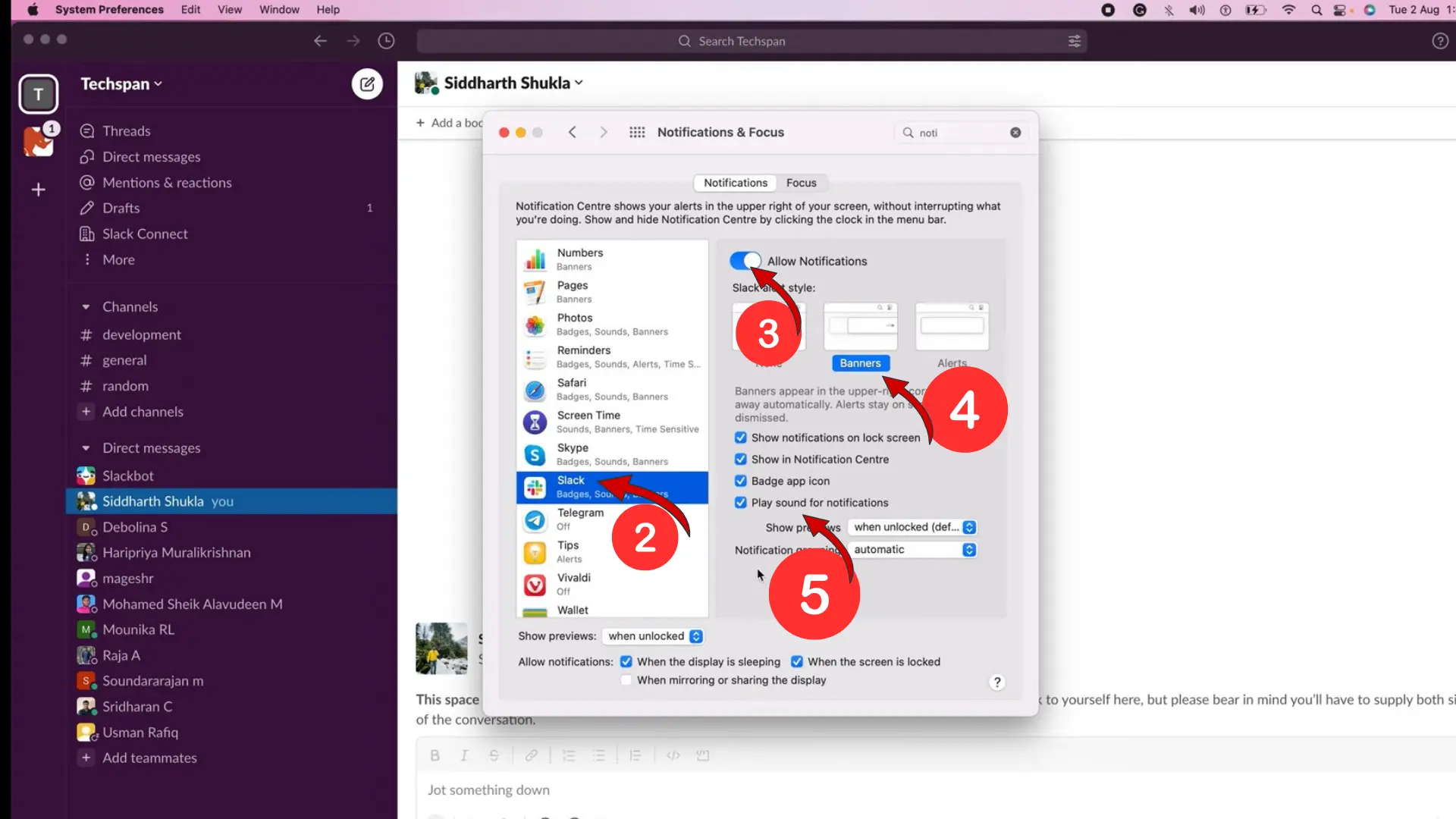Click the volume icon in menu bar
This screenshot has width=1456, height=819.
(x=1197, y=10)
